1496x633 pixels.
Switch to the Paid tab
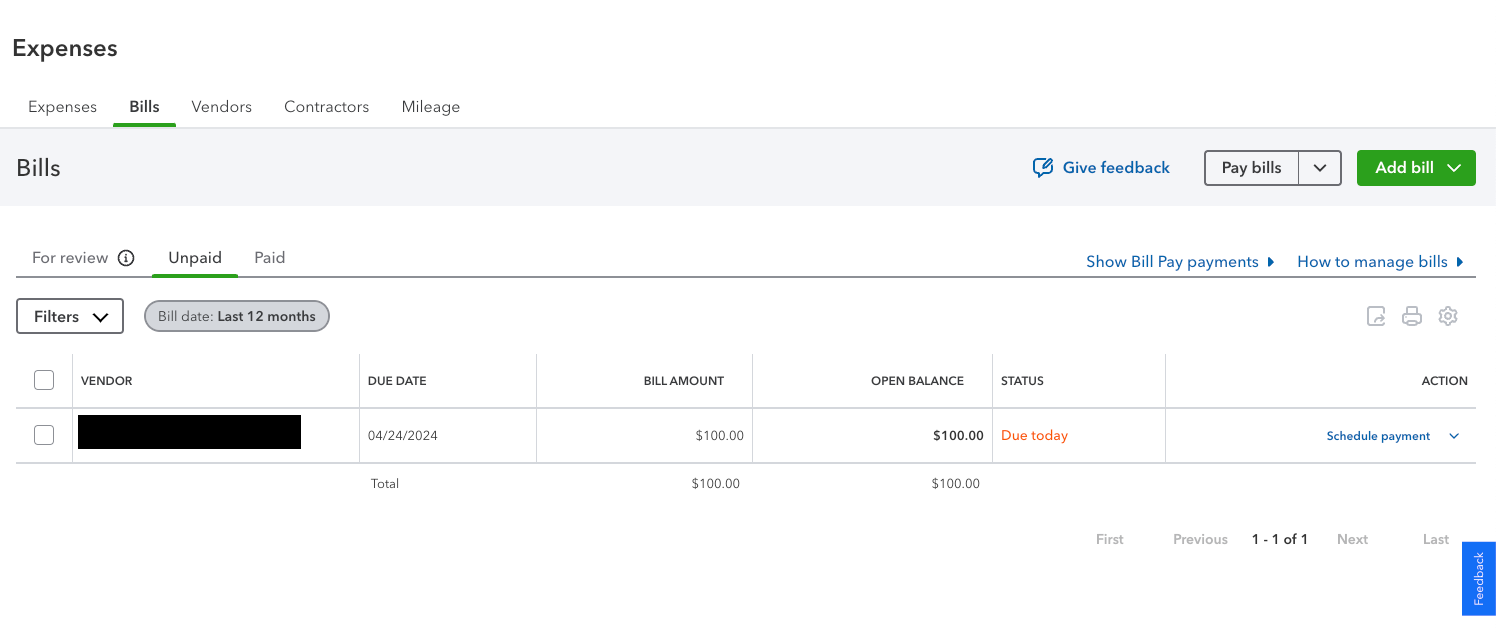pyautogui.click(x=270, y=258)
